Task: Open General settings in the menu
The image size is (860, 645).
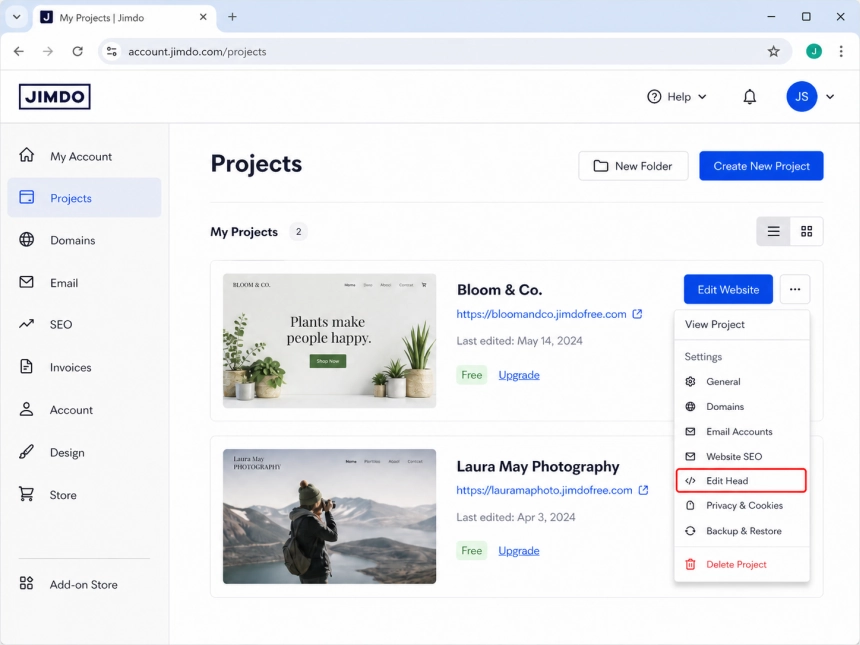Action: coord(742,381)
